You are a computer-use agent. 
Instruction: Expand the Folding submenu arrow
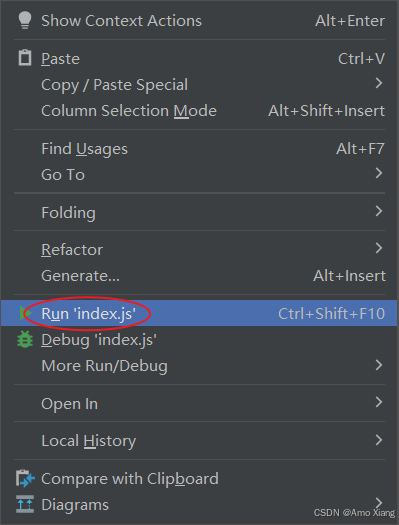coord(379,211)
